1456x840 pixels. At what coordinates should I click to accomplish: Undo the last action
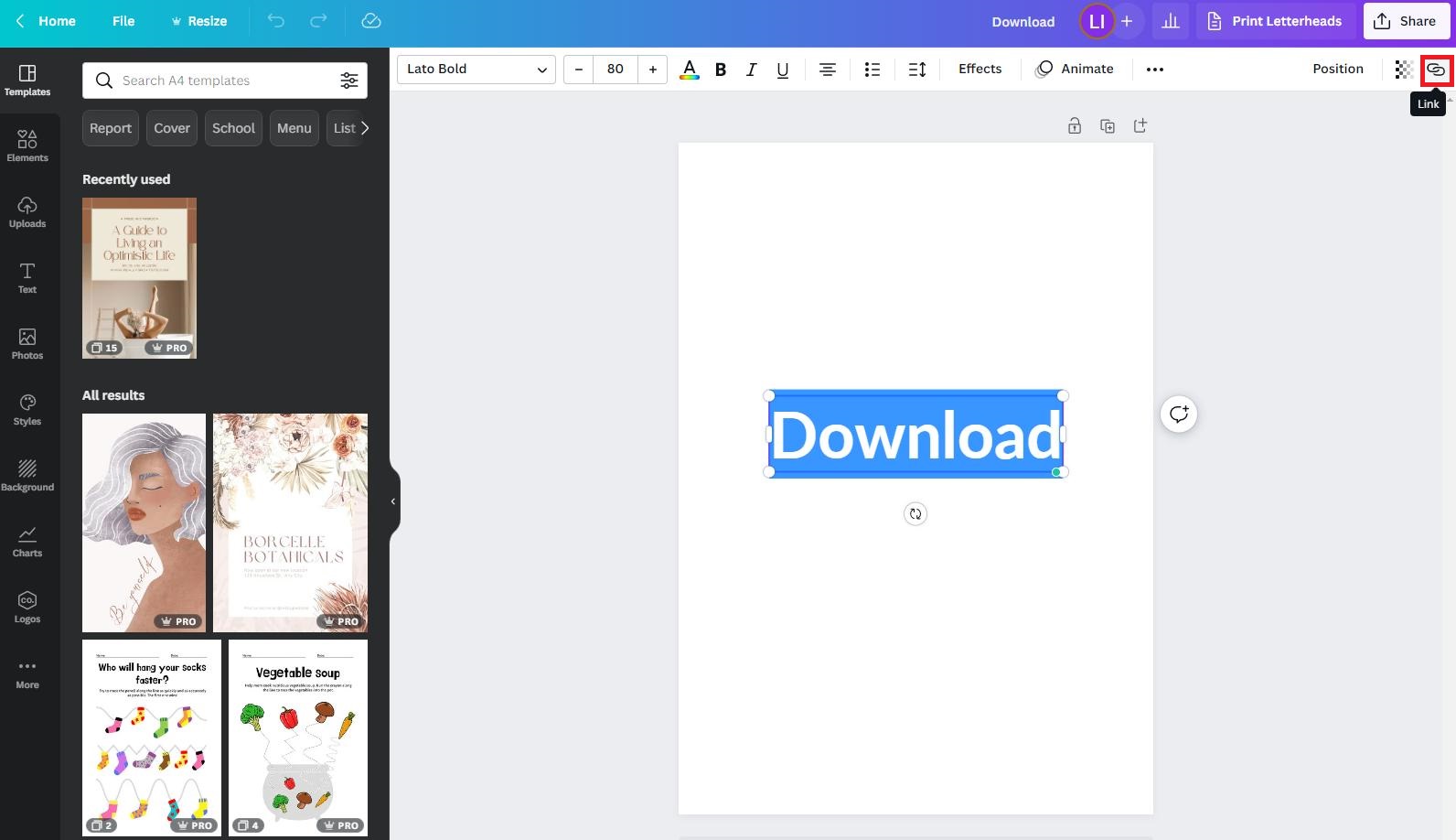click(x=275, y=21)
